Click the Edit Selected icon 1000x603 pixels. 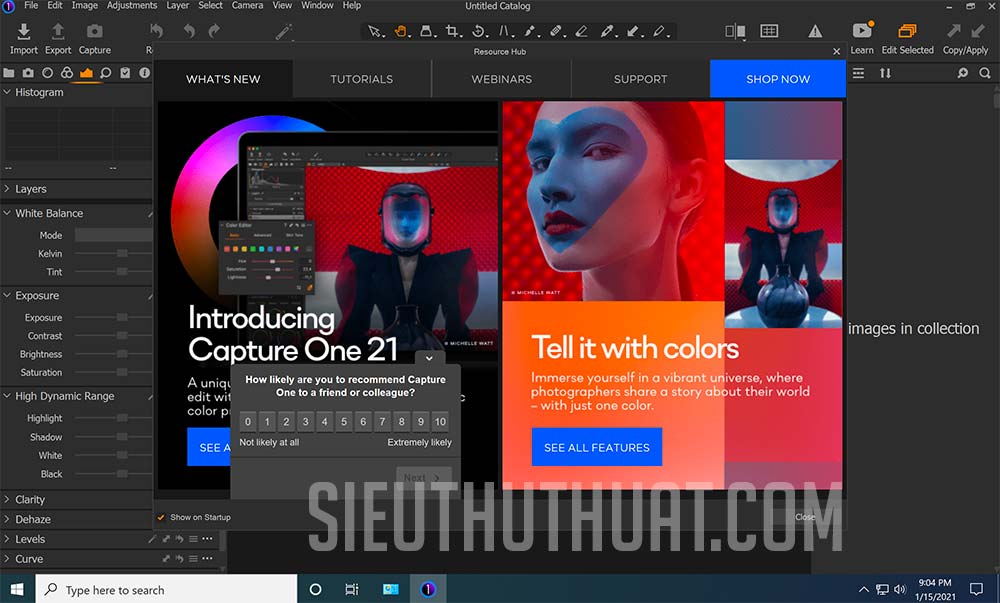907,31
